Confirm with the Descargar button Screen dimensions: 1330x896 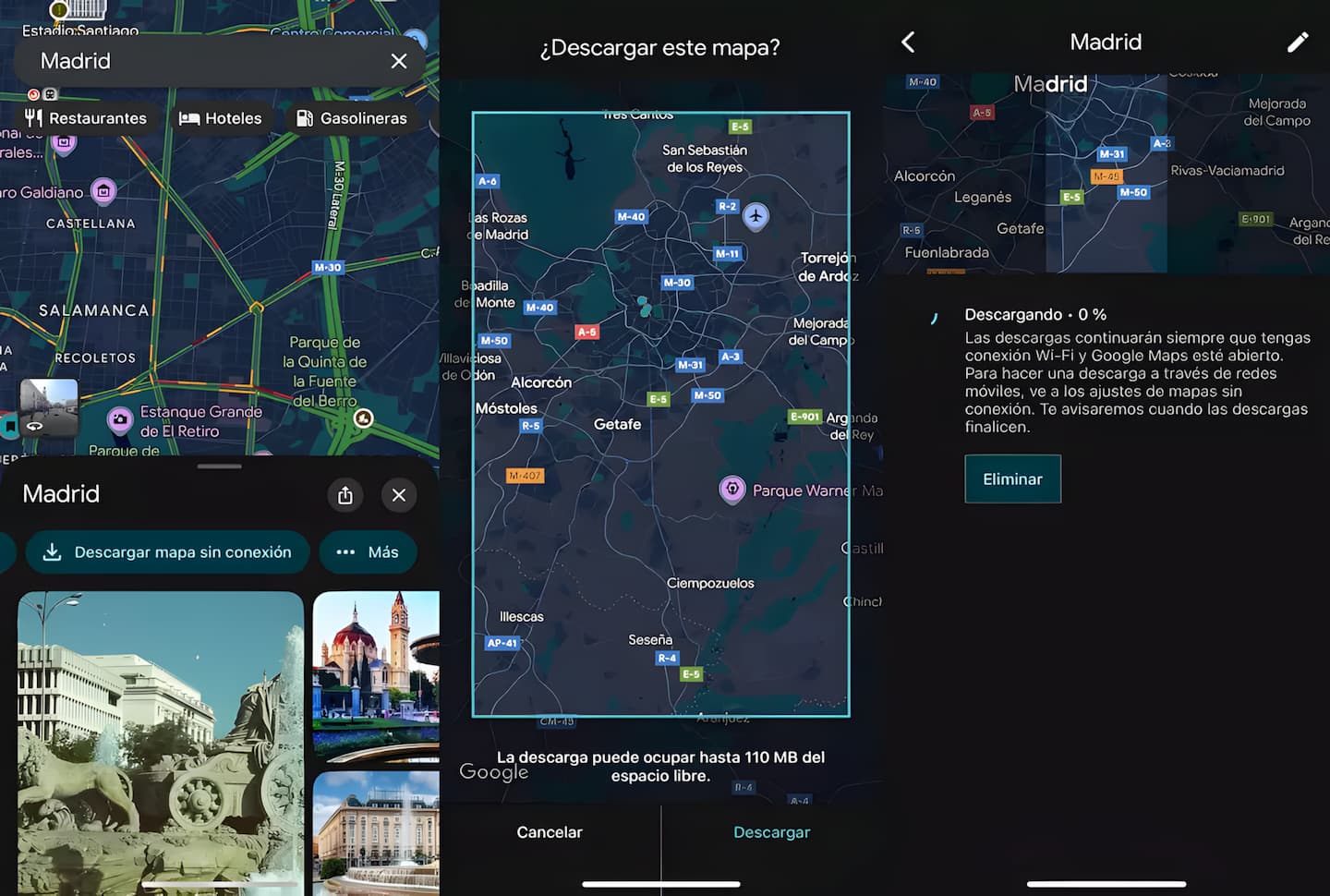coord(771,832)
